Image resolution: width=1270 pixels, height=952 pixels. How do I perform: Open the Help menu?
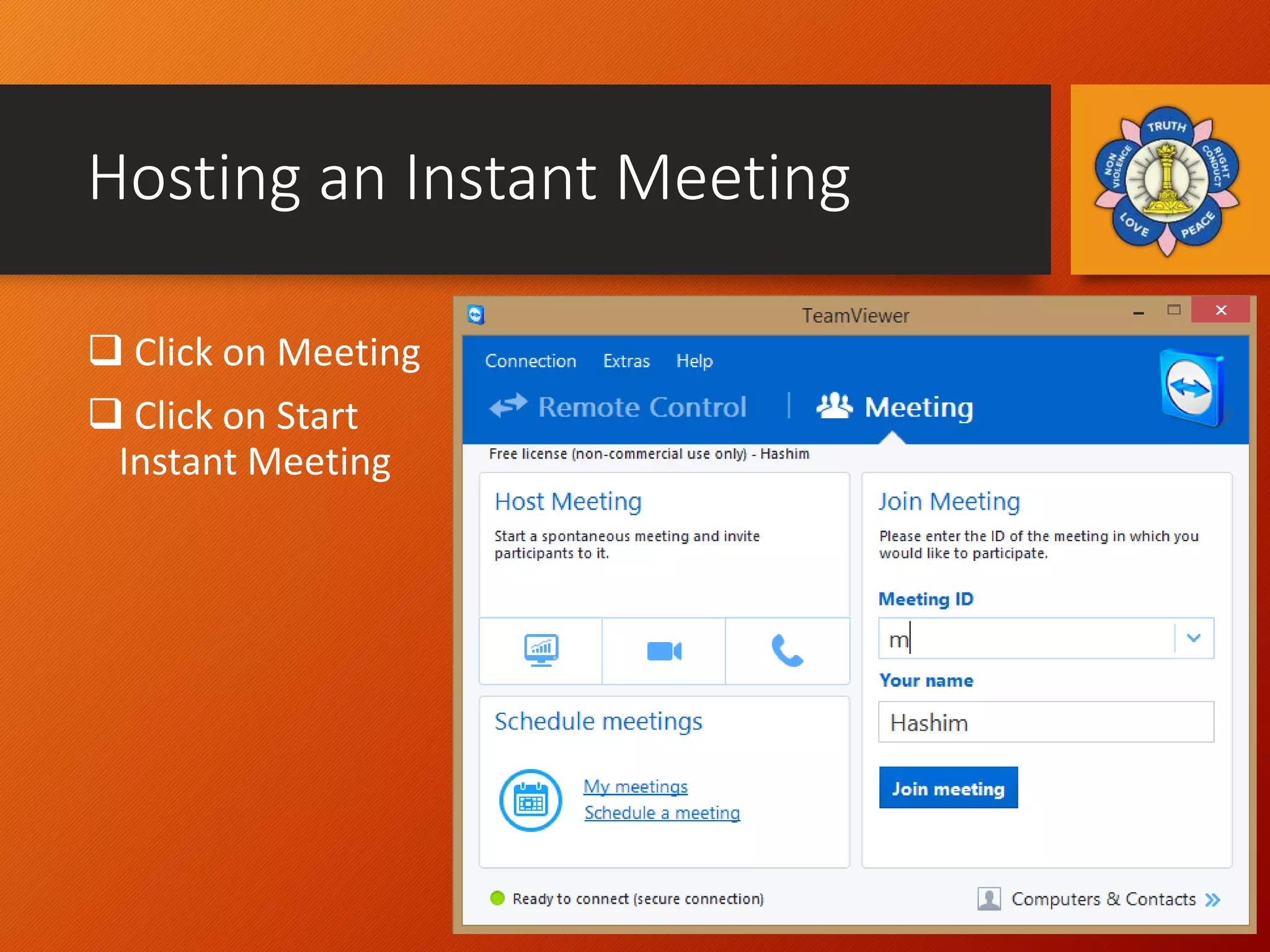[695, 361]
